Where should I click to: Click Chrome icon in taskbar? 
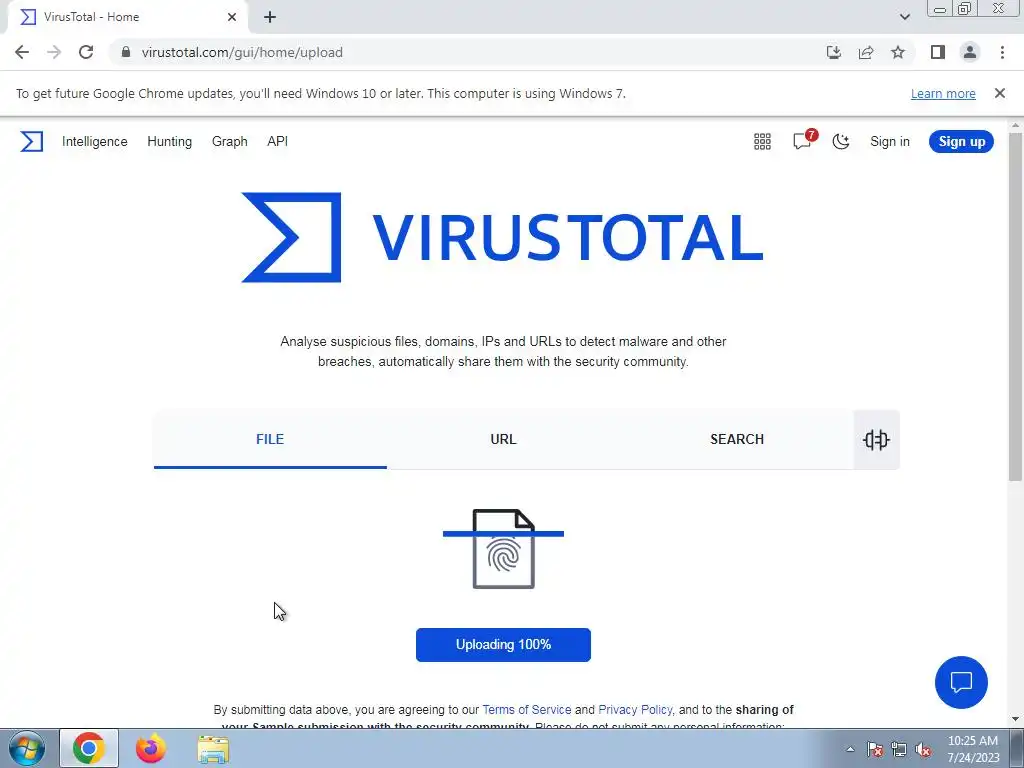coord(89,748)
